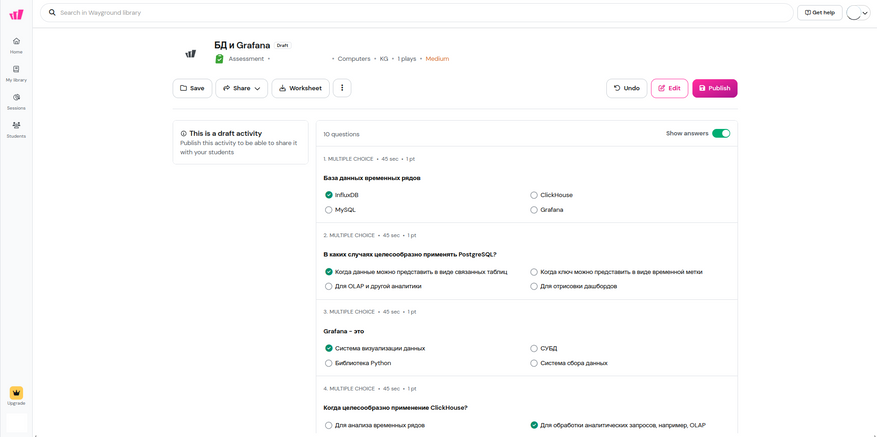Publish the activity with Publish button
Viewport: 877px width, 437px height.
(714, 88)
